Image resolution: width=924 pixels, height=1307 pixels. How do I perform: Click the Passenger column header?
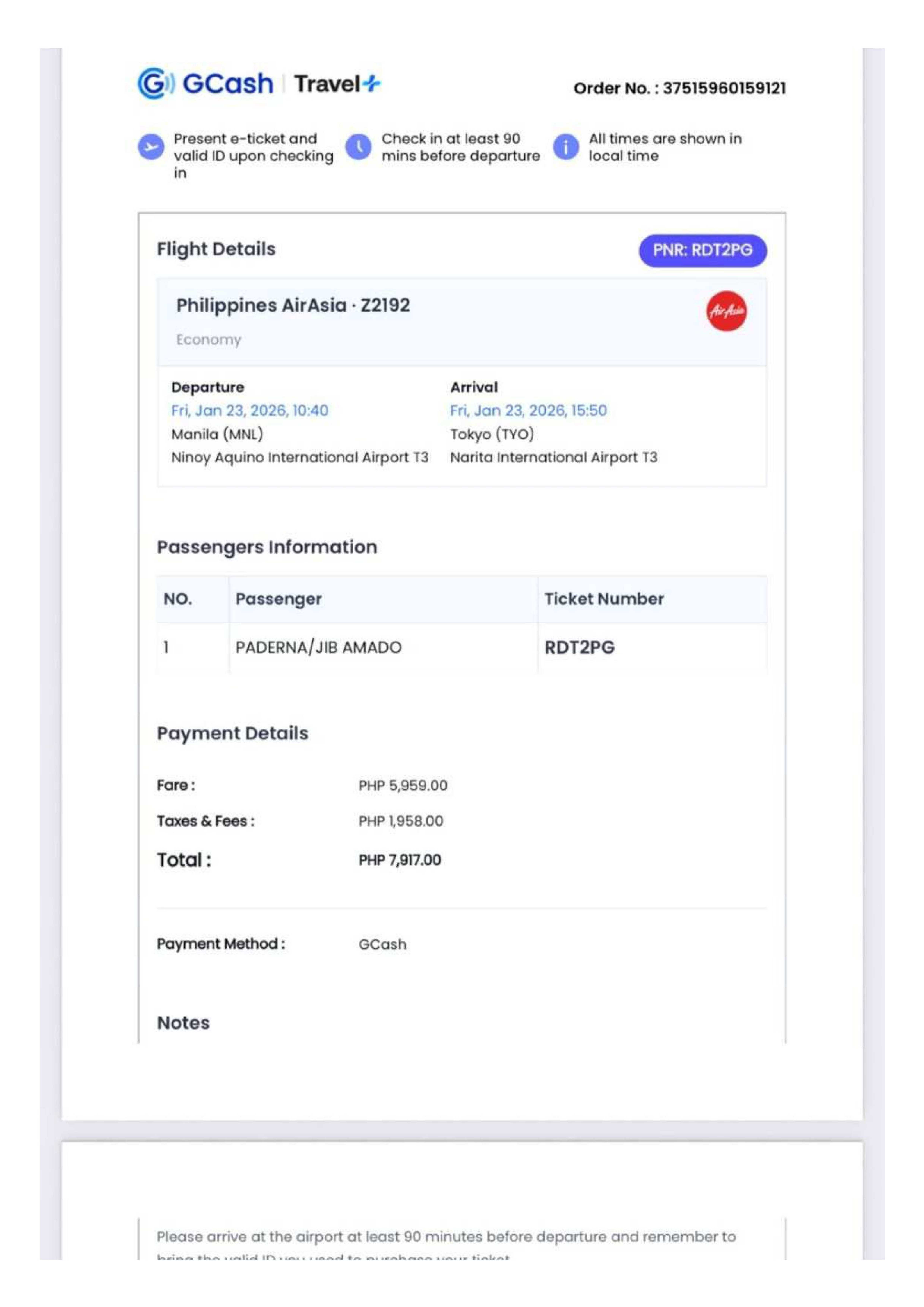(x=278, y=599)
